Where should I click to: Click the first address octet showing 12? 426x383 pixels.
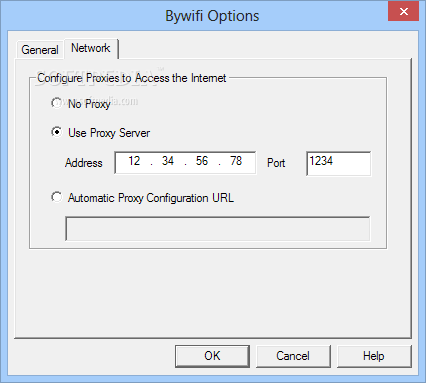(134, 161)
